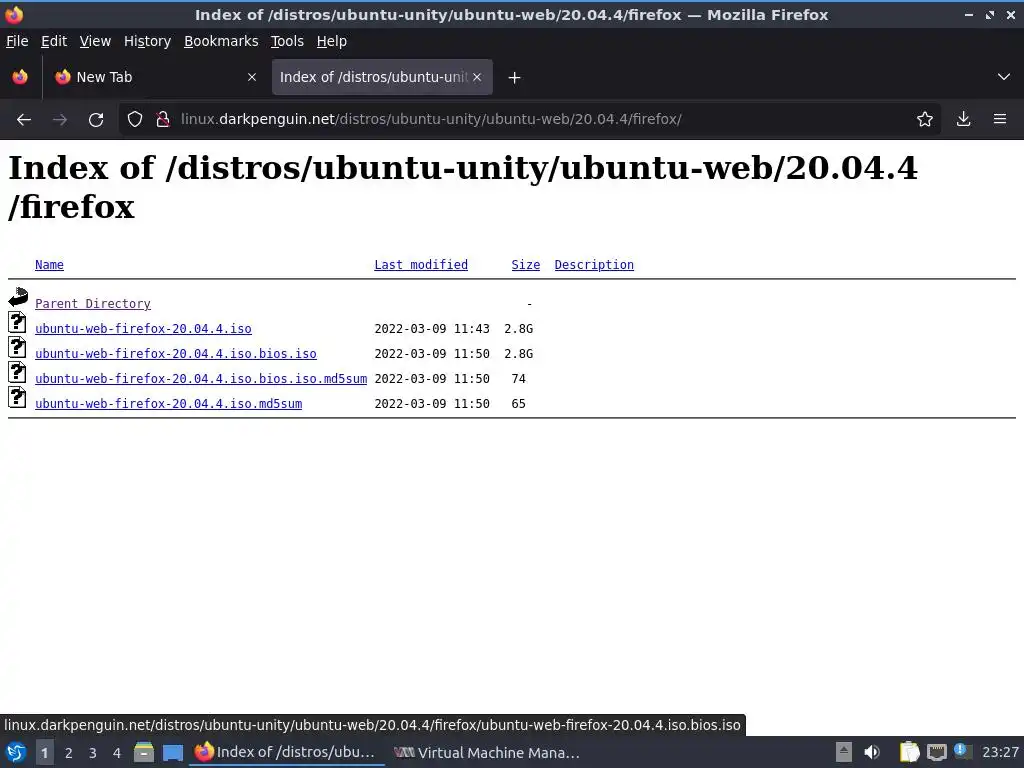
Task: Open the Downloads panel
Action: pos(963,120)
